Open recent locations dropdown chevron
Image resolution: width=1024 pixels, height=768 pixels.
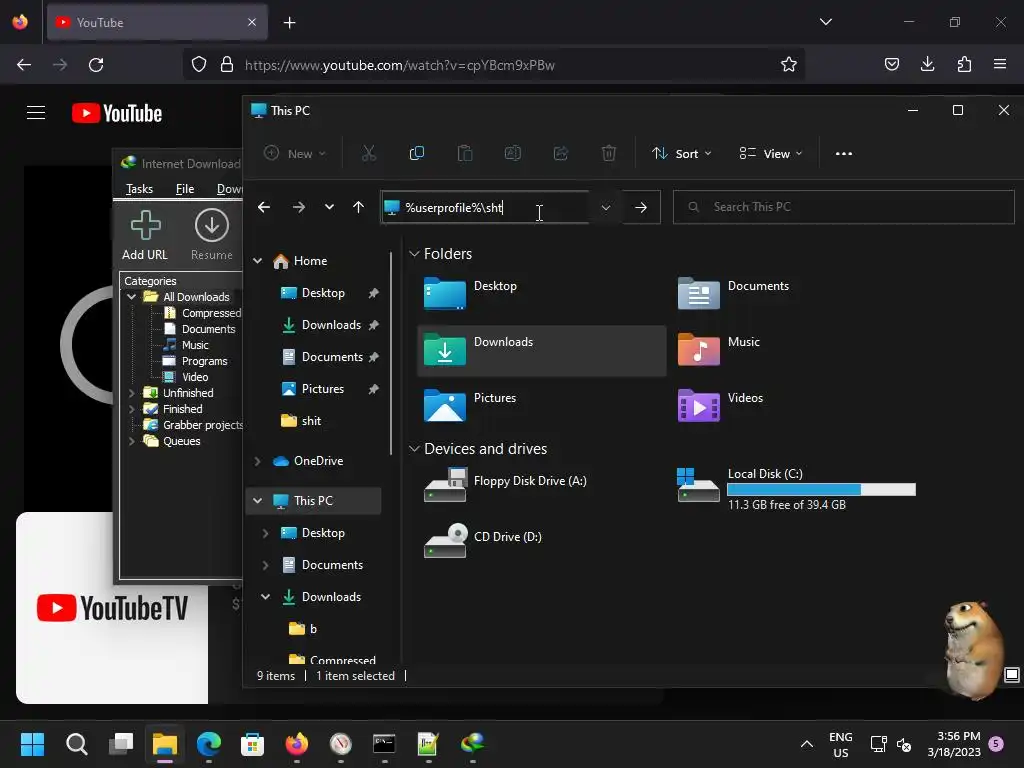point(329,207)
